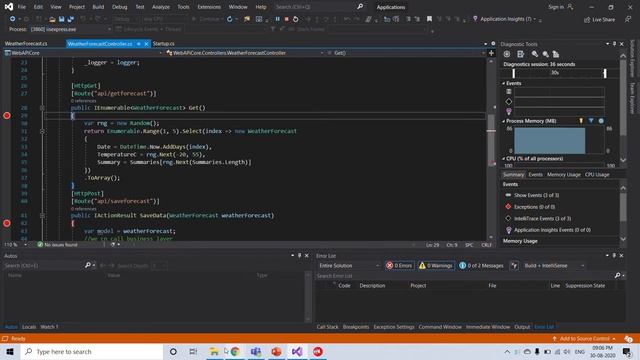Open the Extensions menu
The width and height of the screenshot is (640, 360).
coord(209,7)
